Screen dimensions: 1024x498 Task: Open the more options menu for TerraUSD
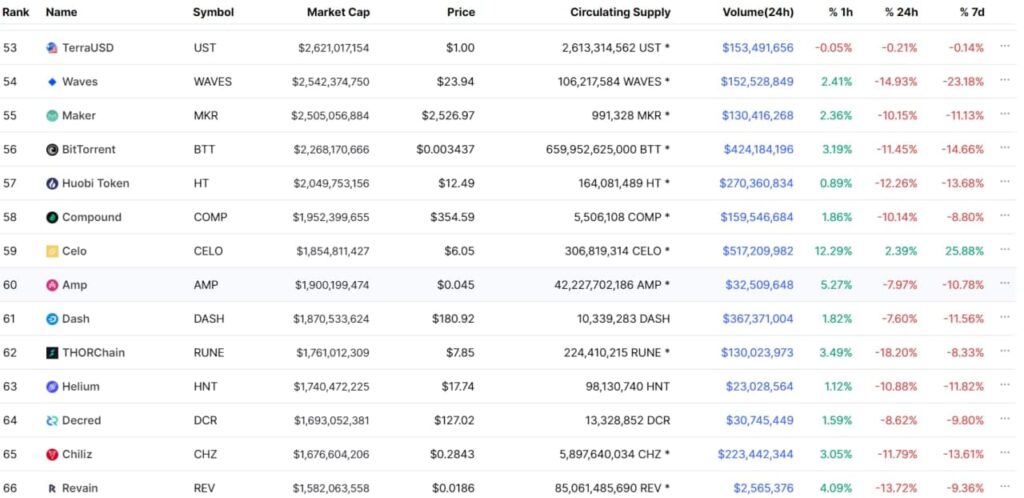tap(1005, 48)
